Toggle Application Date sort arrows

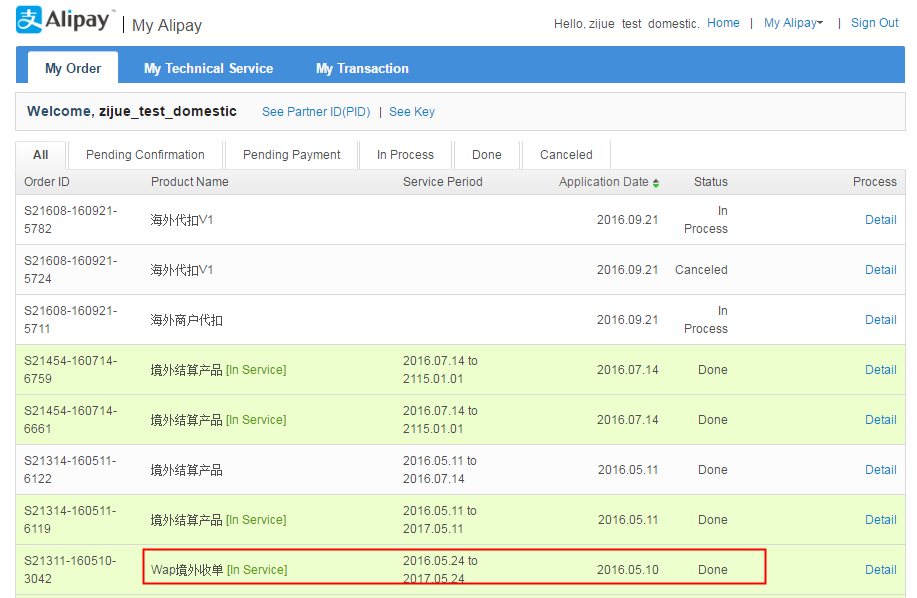coord(656,183)
